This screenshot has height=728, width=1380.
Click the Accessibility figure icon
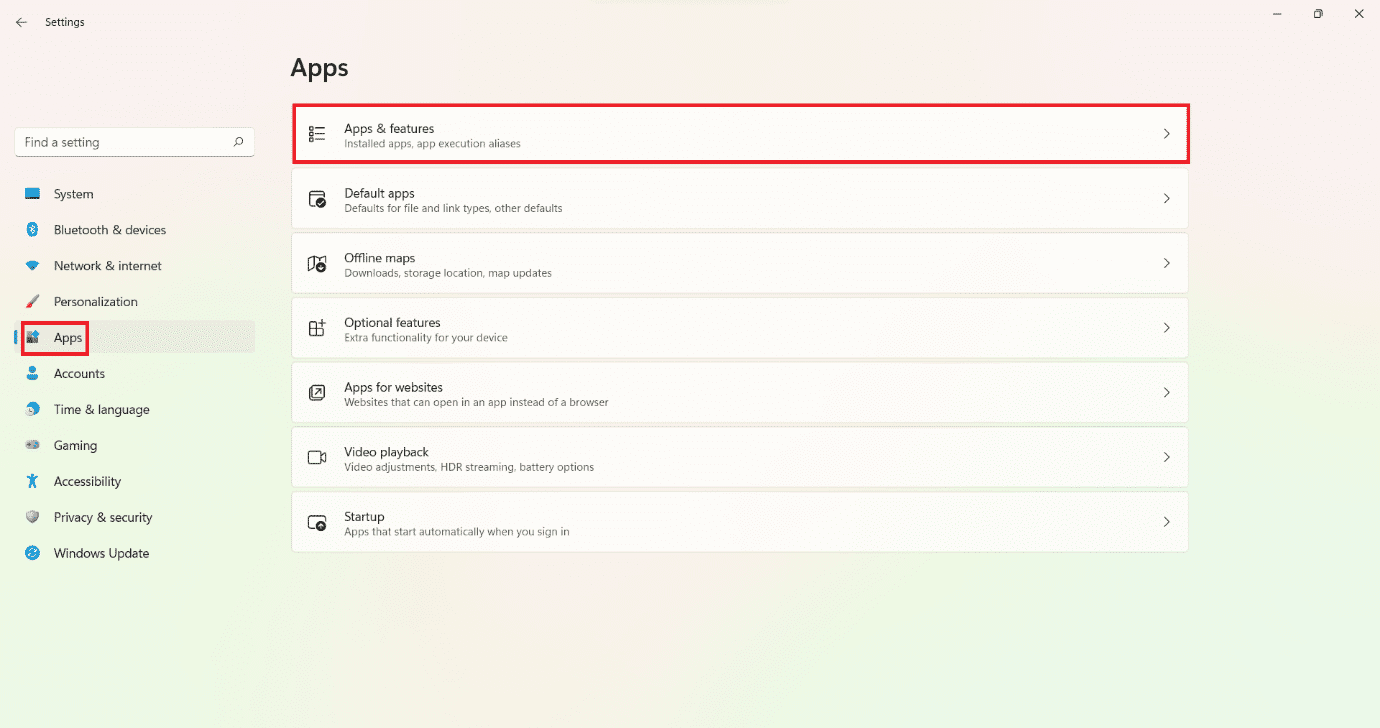pos(33,482)
